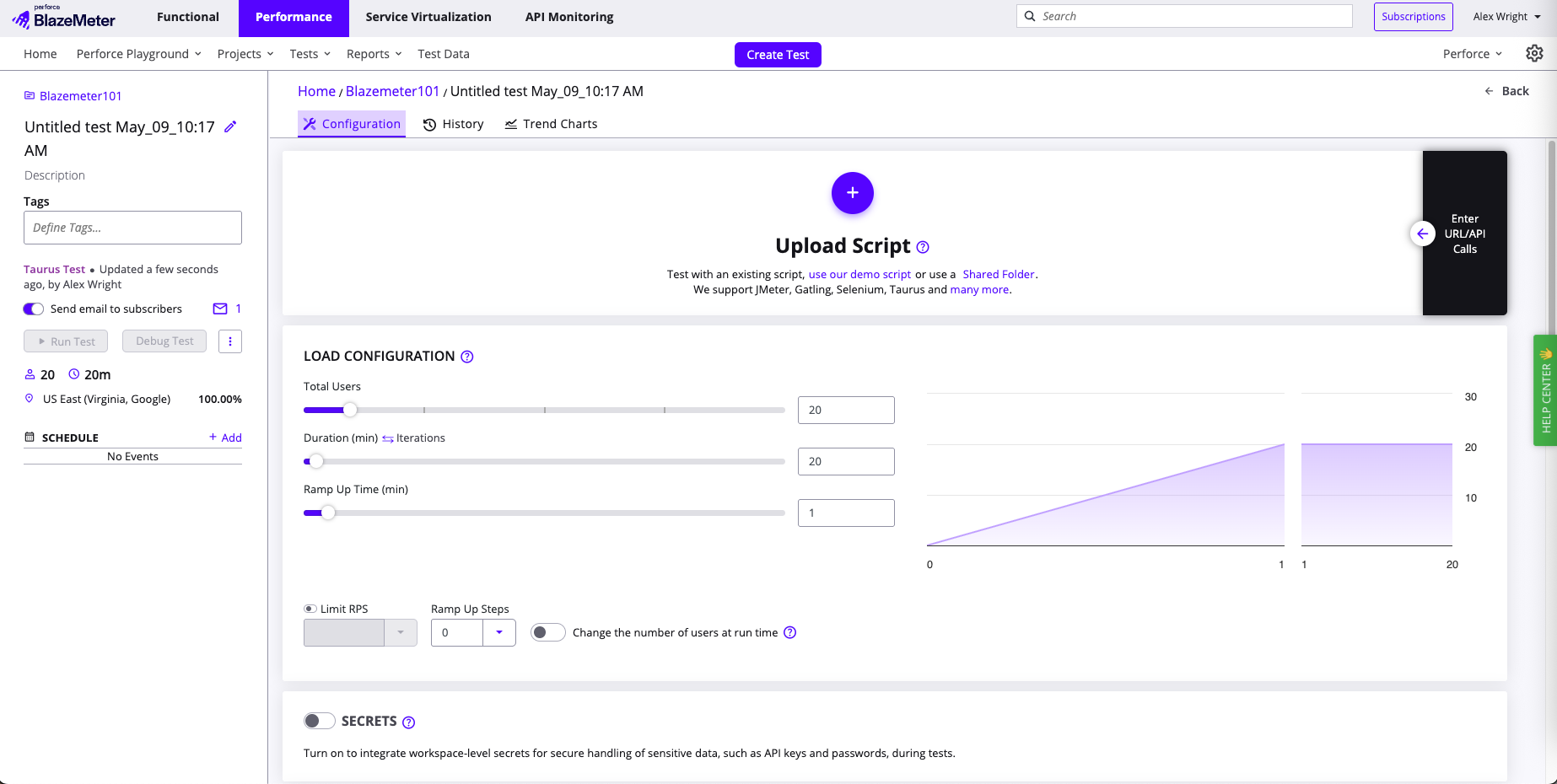Image resolution: width=1557 pixels, height=784 pixels.
Task: Click the Create Test button
Action: (x=777, y=55)
